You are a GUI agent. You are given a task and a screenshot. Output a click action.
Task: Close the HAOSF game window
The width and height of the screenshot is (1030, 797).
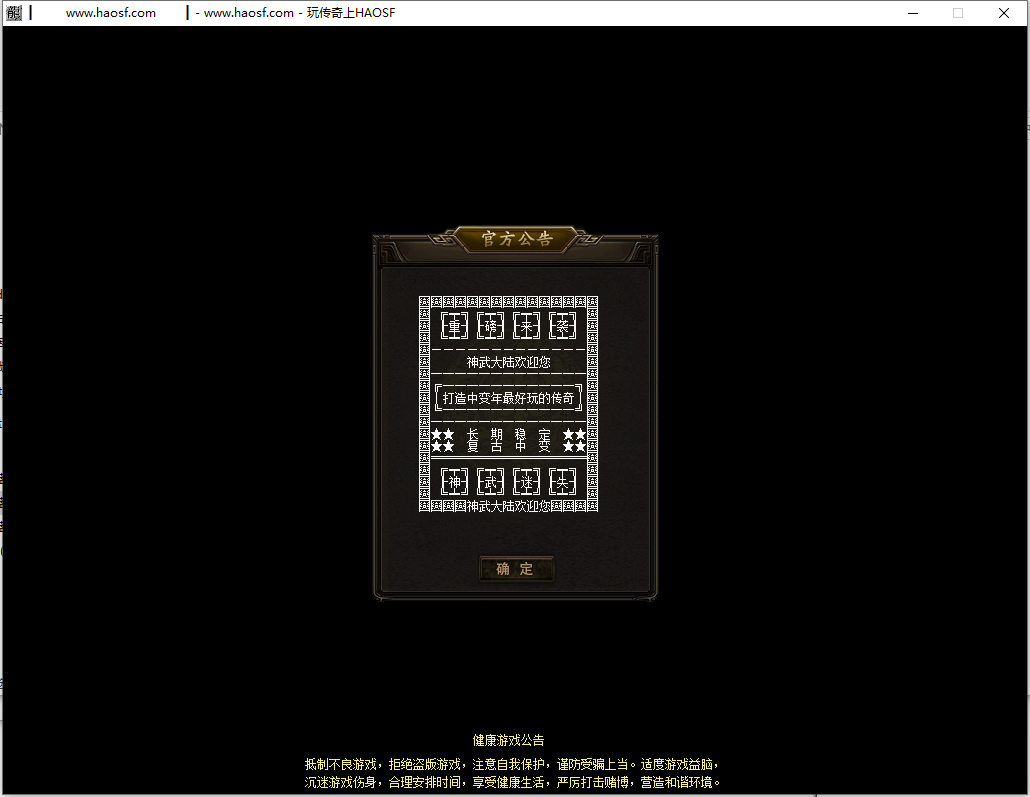coord(1003,13)
